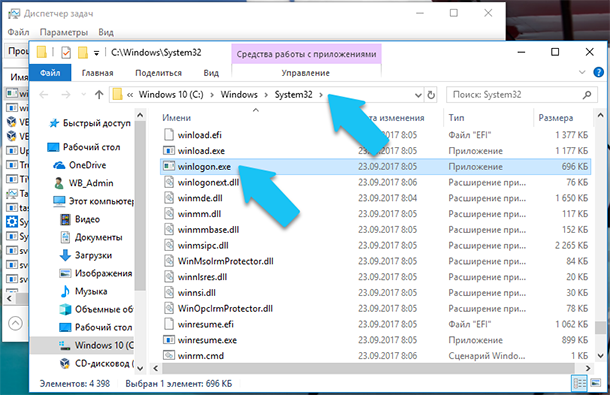Expand the ribbon with the chevron
Viewport: 610px width, 395px height.
point(582,72)
